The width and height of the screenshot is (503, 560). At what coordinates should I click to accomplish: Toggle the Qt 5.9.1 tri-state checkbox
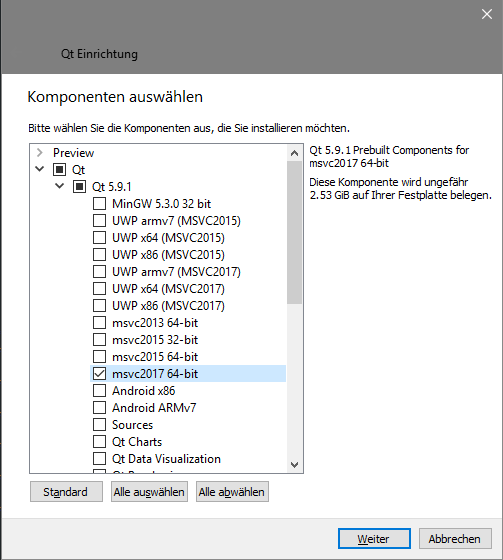tap(79, 187)
